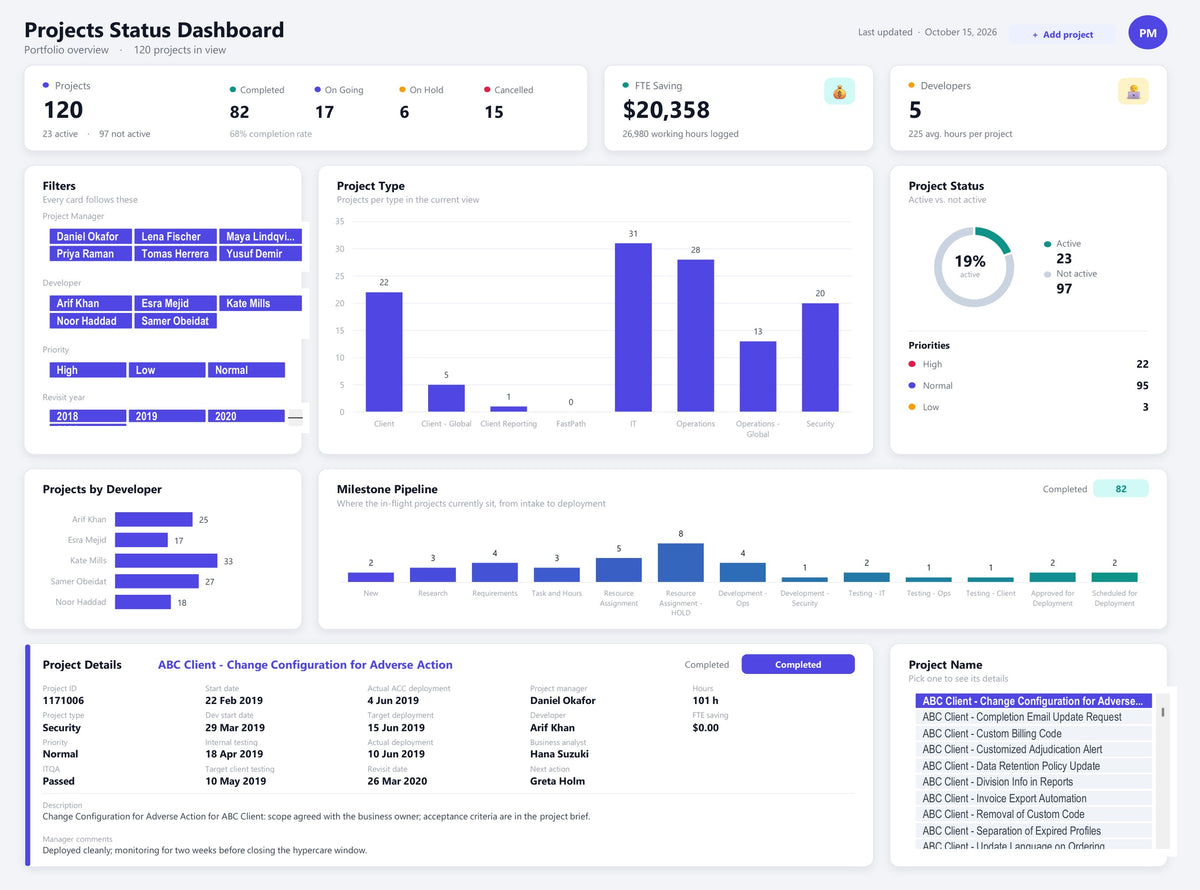The width and height of the screenshot is (1200, 890).
Task: Click the Development - Ops milestone bar
Action: [x=743, y=572]
